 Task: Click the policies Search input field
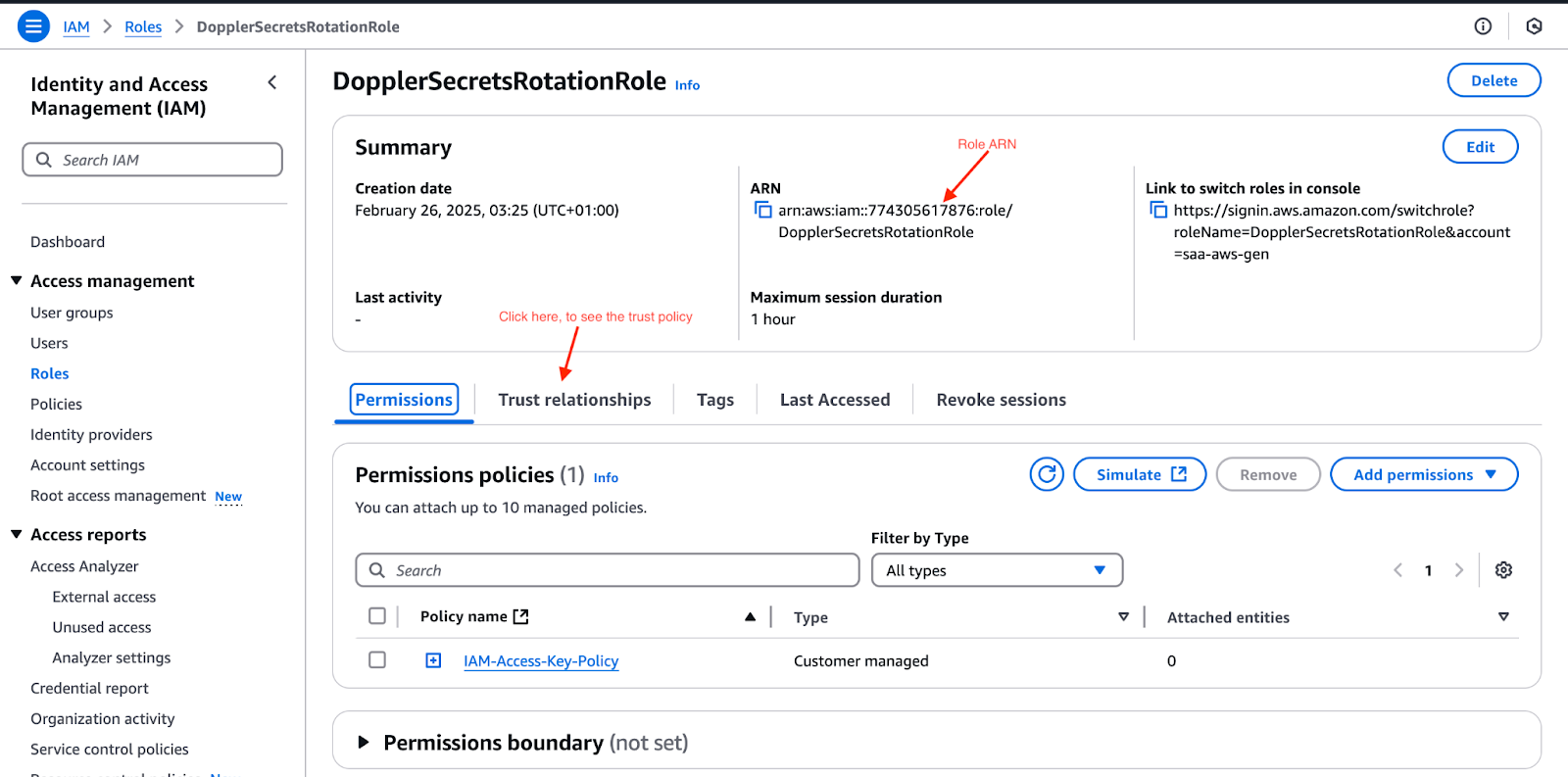click(608, 570)
